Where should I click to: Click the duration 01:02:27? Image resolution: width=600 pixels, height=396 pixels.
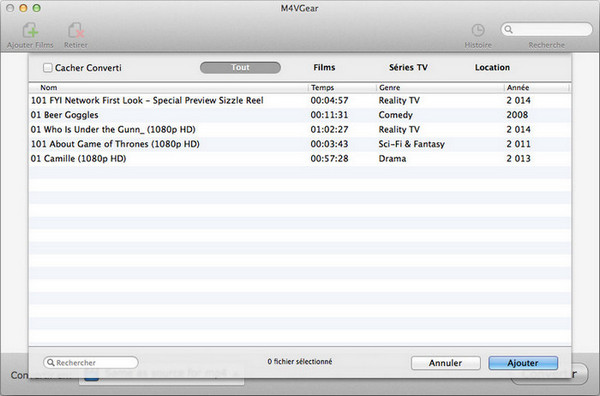329,130
